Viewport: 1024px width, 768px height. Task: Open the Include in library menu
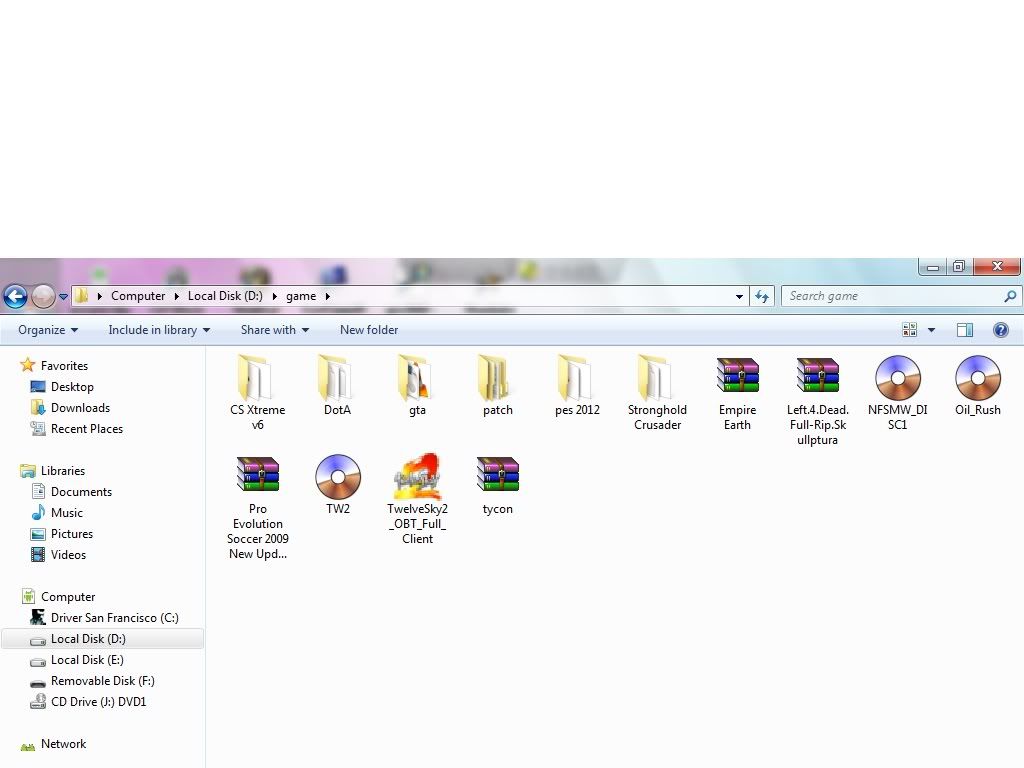(159, 330)
